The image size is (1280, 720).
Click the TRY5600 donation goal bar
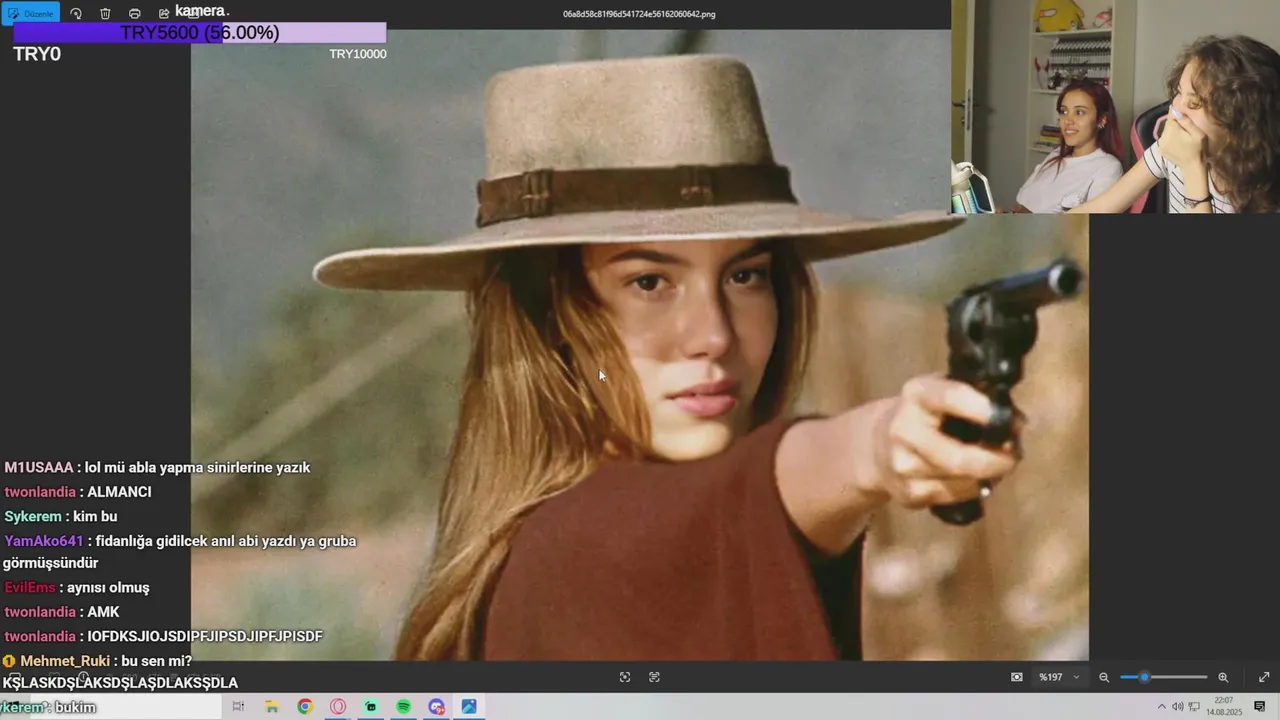(x=200, y=33)
